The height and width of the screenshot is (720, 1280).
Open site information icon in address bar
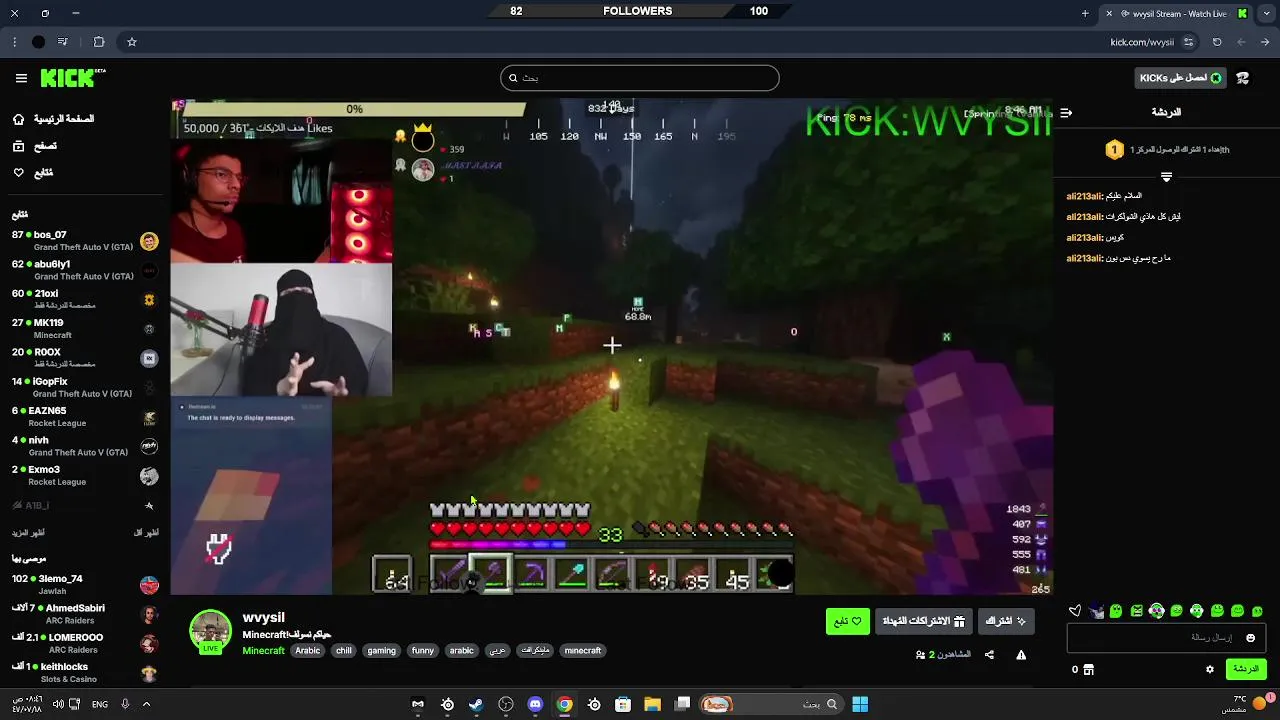coord(1188,42)
